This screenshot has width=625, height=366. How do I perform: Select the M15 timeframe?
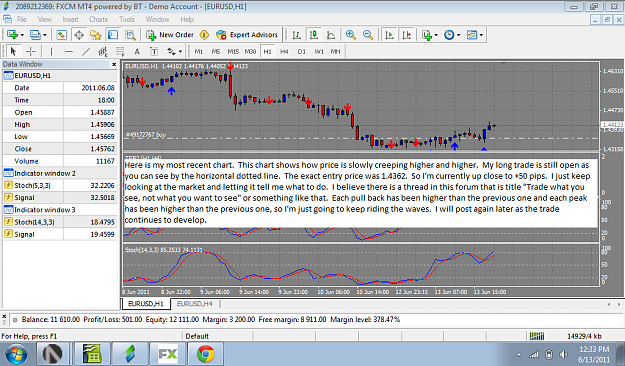[x=233, y=51]
